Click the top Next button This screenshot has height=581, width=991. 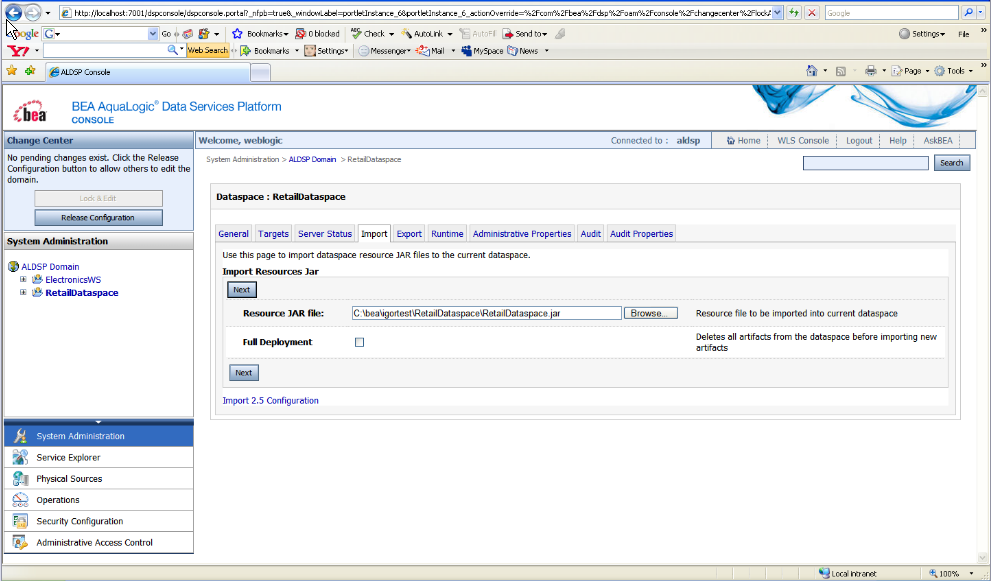[x=242, y=290]
